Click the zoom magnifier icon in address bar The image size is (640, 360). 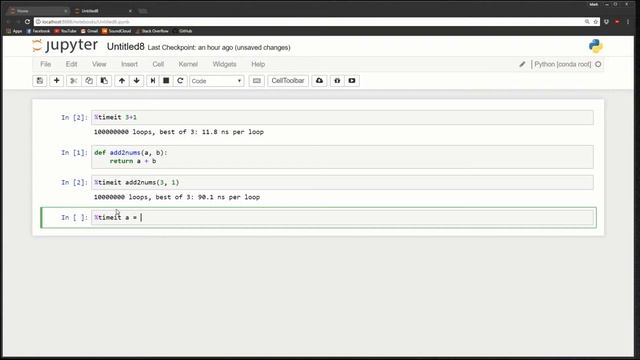(x=587, y=22)
